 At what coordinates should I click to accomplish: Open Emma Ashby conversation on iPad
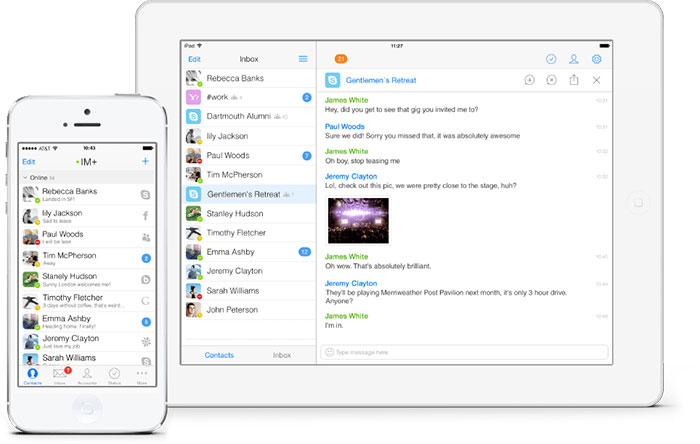point(249,252)
